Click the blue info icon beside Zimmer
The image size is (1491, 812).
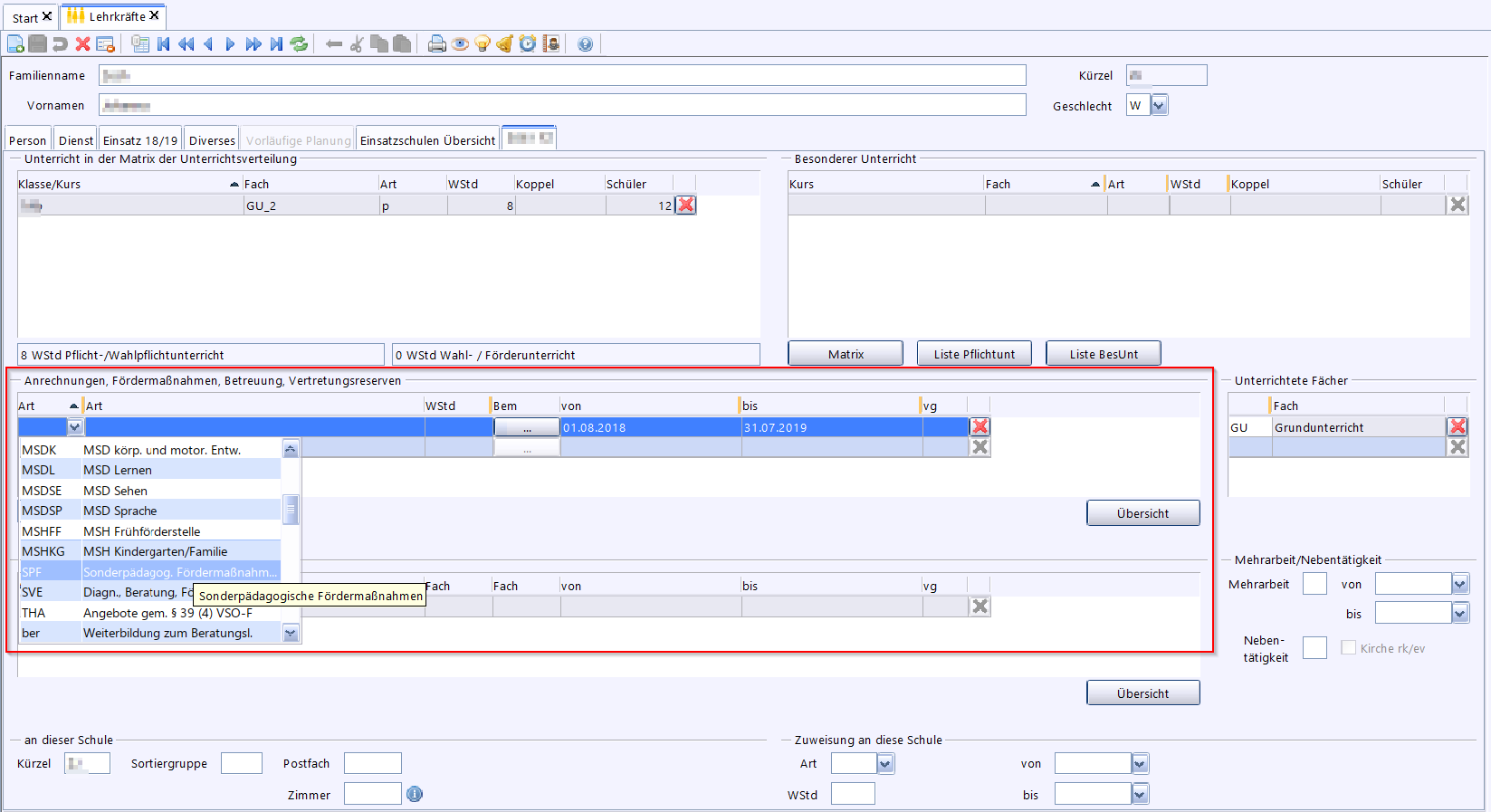[x=415, y=794]
